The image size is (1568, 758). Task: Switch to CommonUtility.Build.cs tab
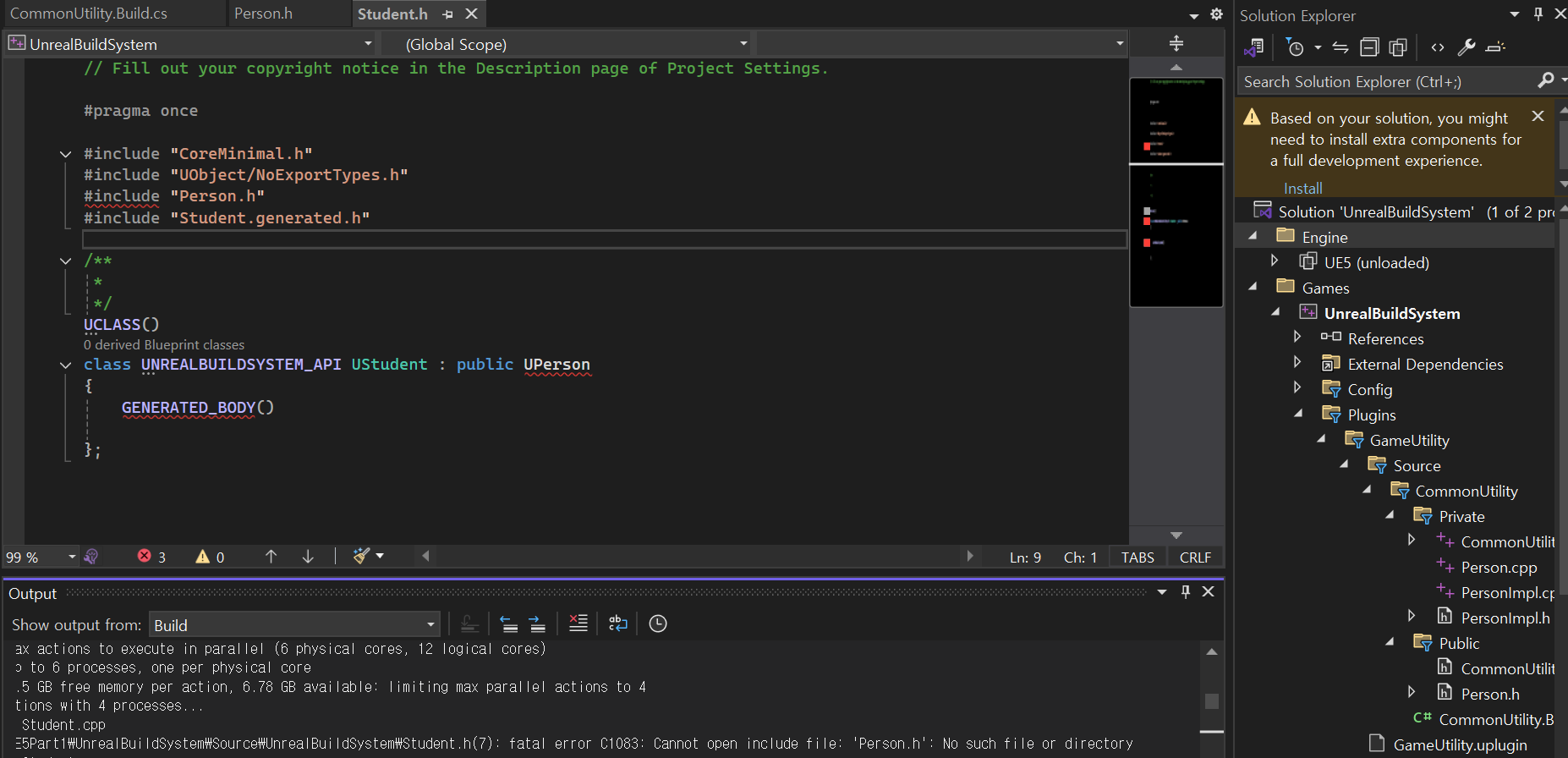[89, 14]
